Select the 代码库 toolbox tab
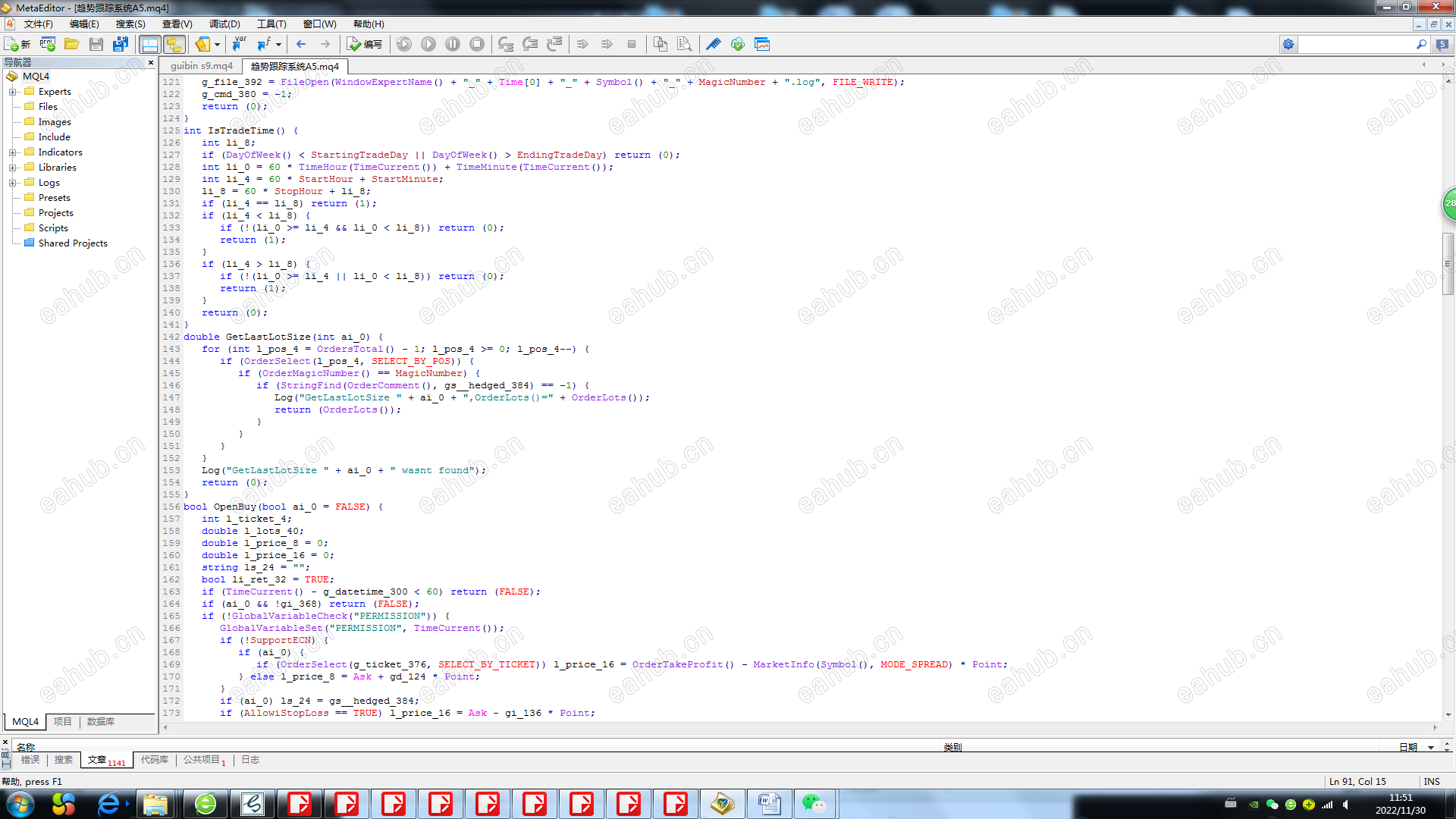Viewport: 1456px width, 819px height. pyautogui.click(x=154, y=759)
